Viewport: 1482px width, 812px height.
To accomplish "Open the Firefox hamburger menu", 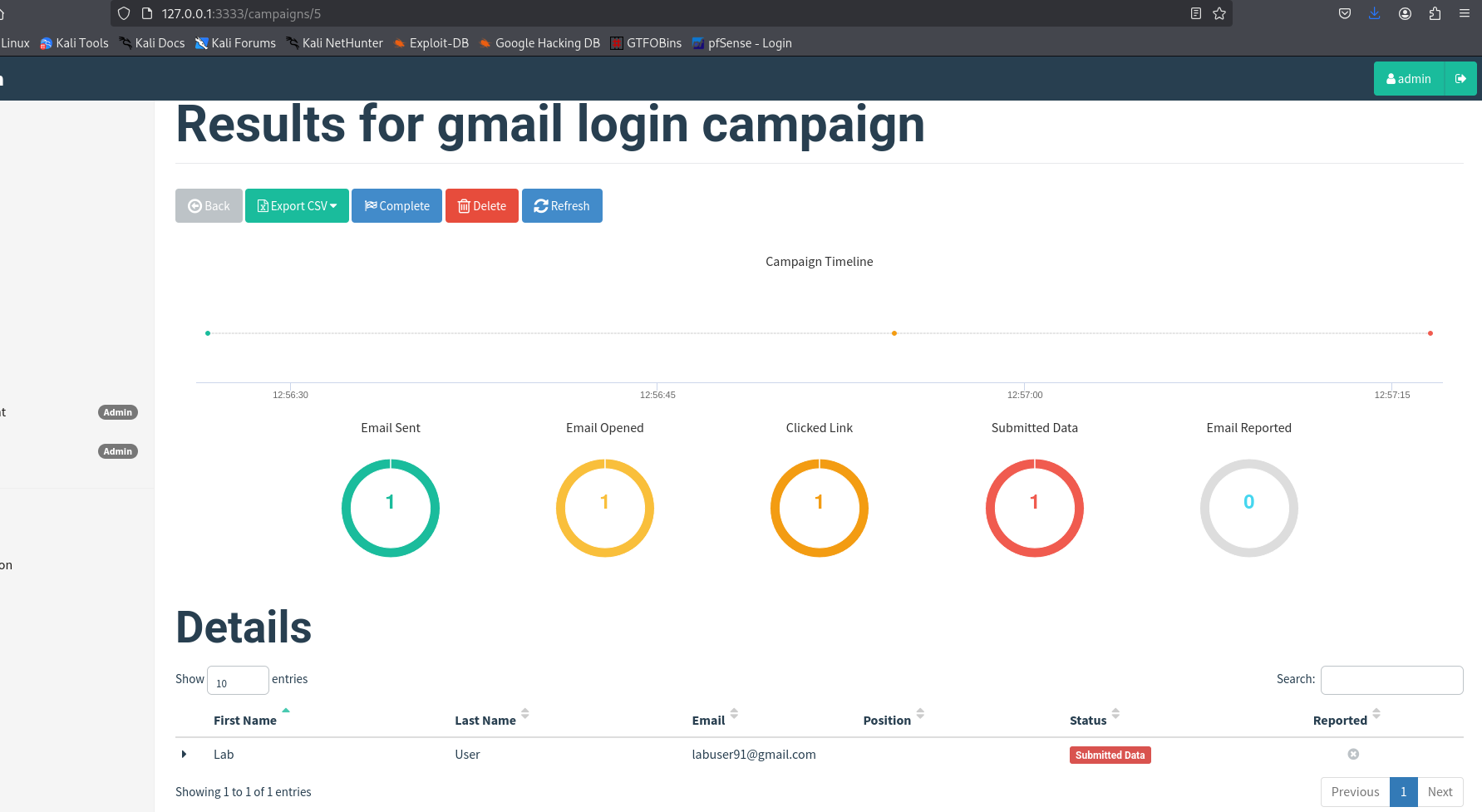I will pos(1464,13).
